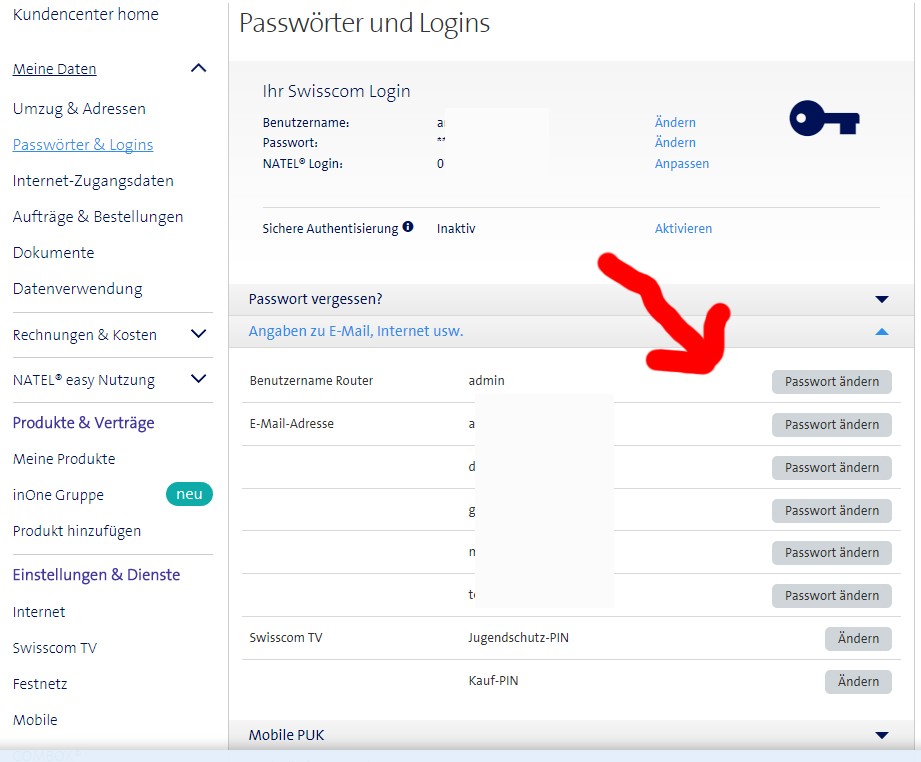The width and height of the screenshot is (921, 762).
Task: Click the info icon beside Sichere Authentisierung
Action: click(x=408, y=228)
